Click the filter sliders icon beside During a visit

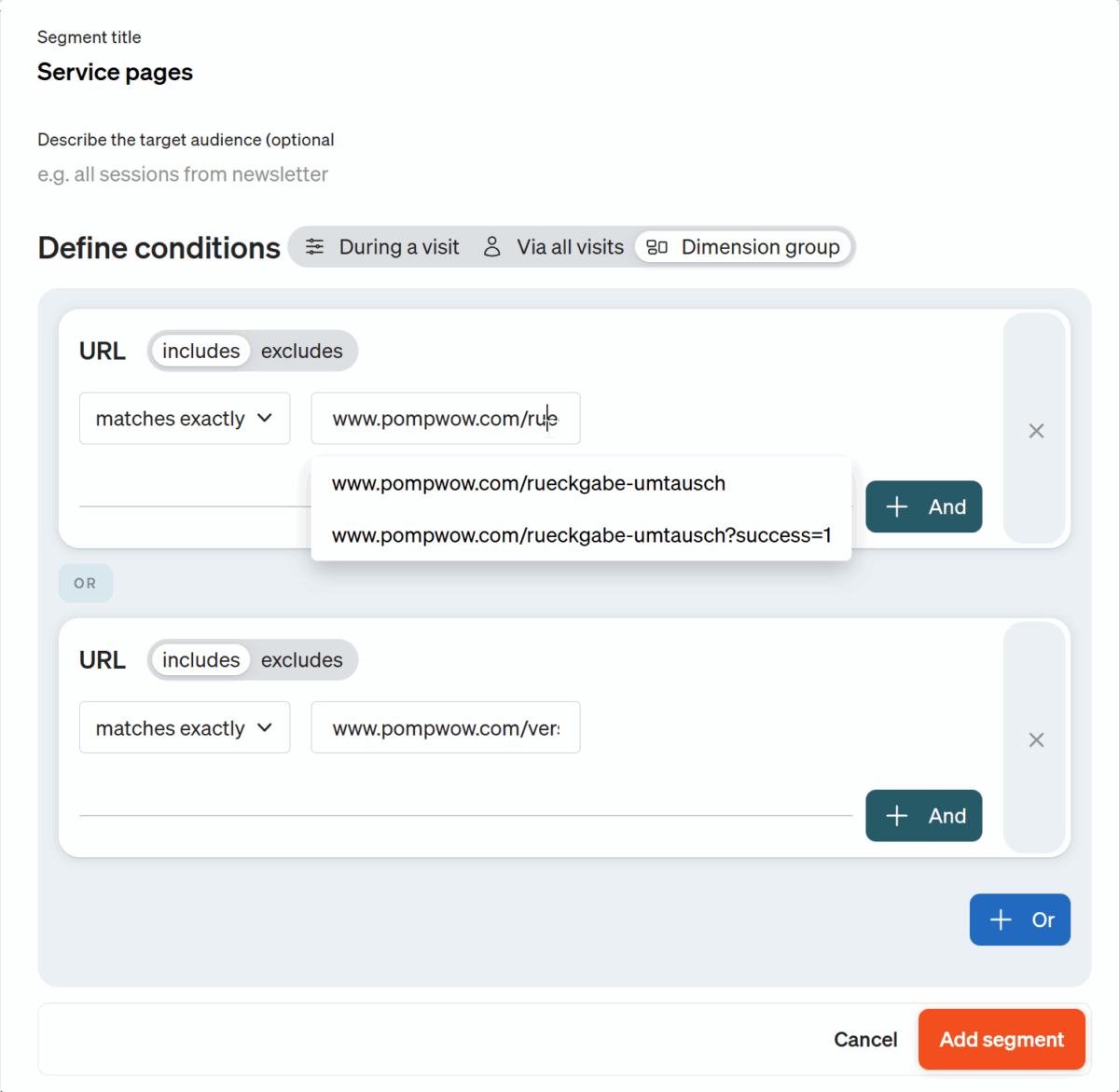pyautogui.click(x=314, y=246)
